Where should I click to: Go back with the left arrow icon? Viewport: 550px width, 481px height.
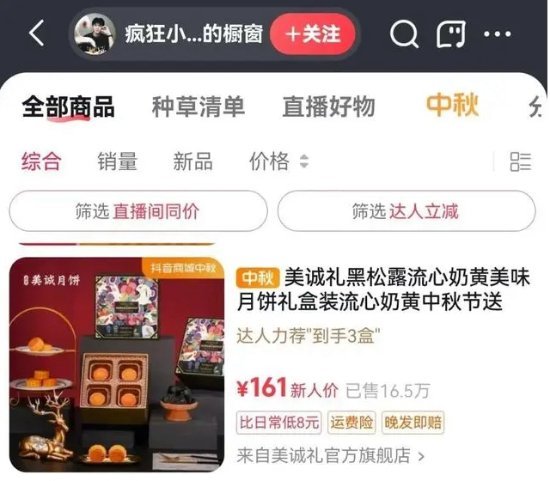point(37,33)
